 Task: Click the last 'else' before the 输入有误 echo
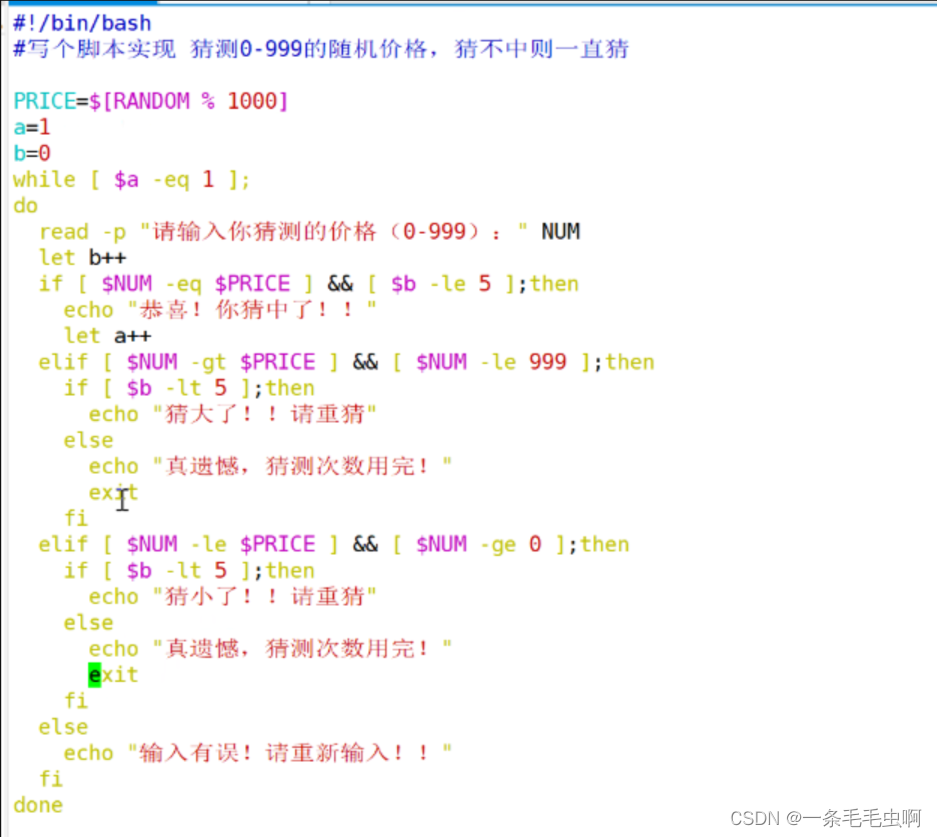pyautogui.click(x=63, y=726)
